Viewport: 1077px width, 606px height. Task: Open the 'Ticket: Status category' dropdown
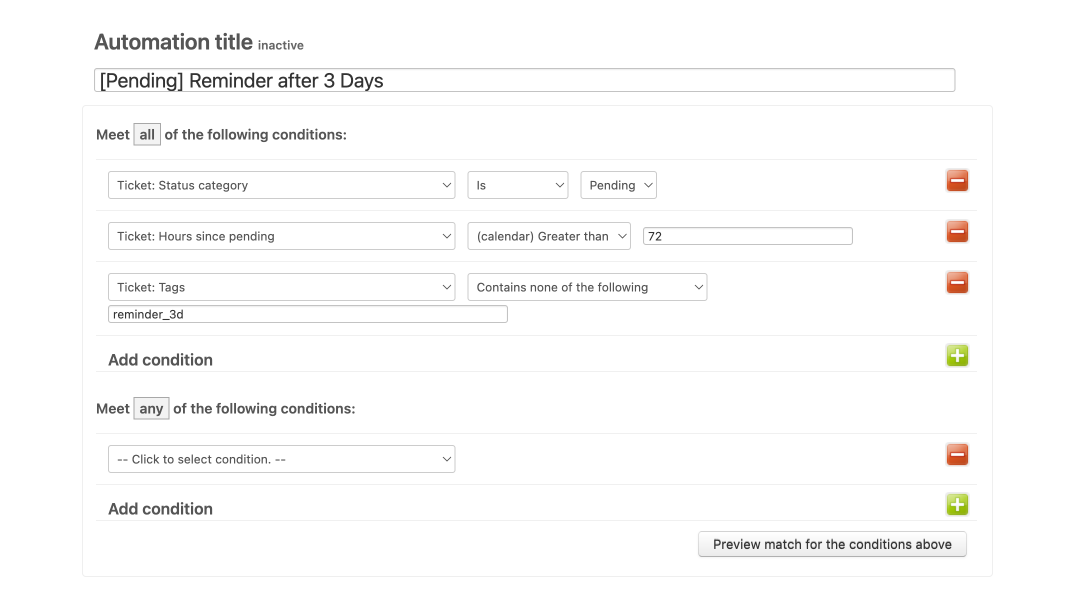point(281,185)
